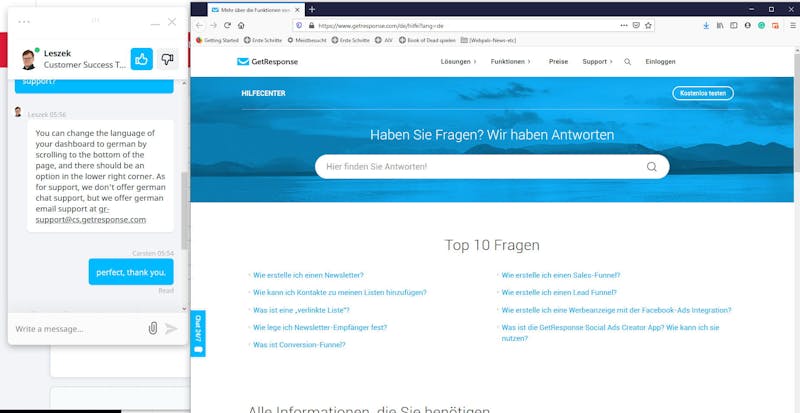Go to the Firefox home page
This screenshot has height=413, width=800.
point(241,25)
